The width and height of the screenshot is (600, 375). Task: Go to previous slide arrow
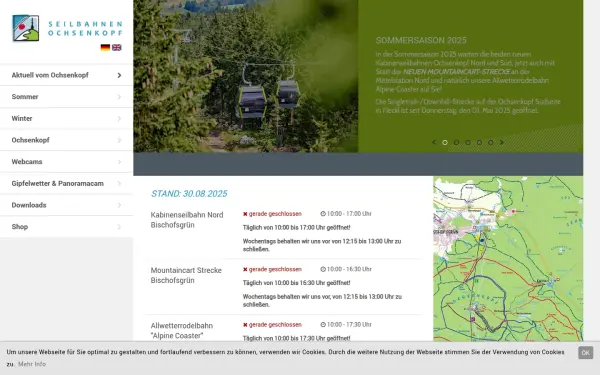pos(434,142)
